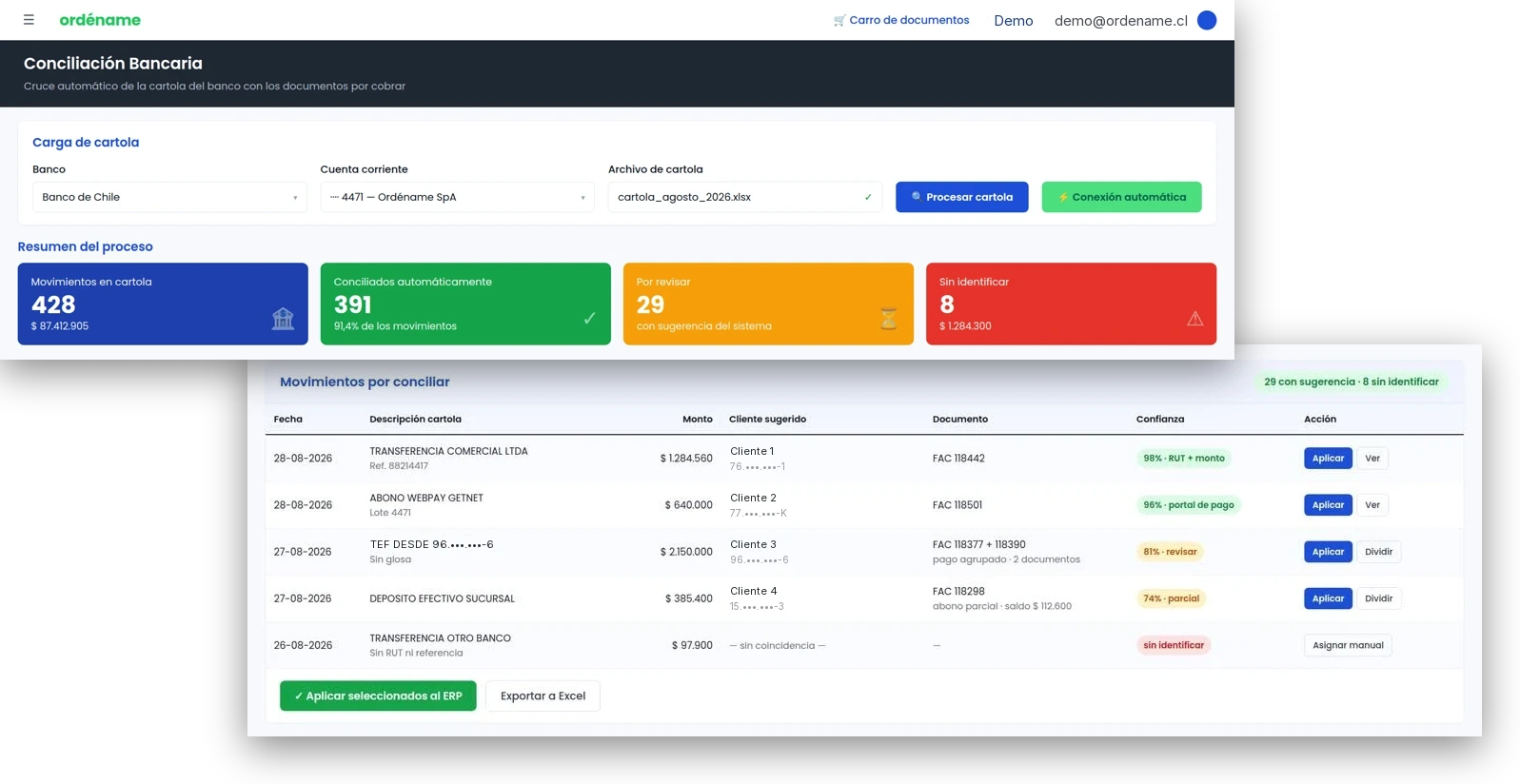Screen dimensions: 1520x784
Task: Click the checkmark icon on Conciliados card
Action: (589, 319)
